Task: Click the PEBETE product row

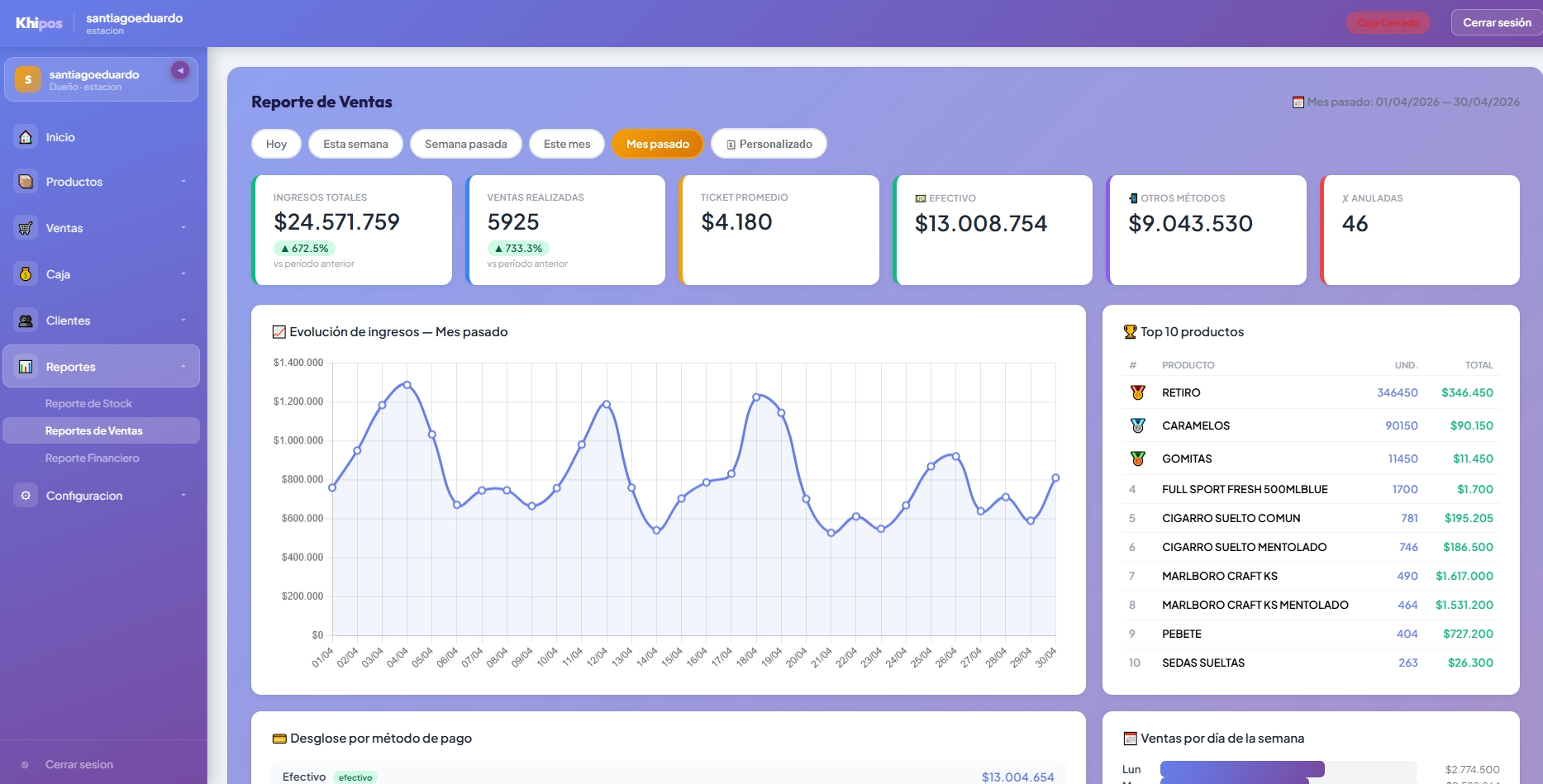Action: 1311,634
